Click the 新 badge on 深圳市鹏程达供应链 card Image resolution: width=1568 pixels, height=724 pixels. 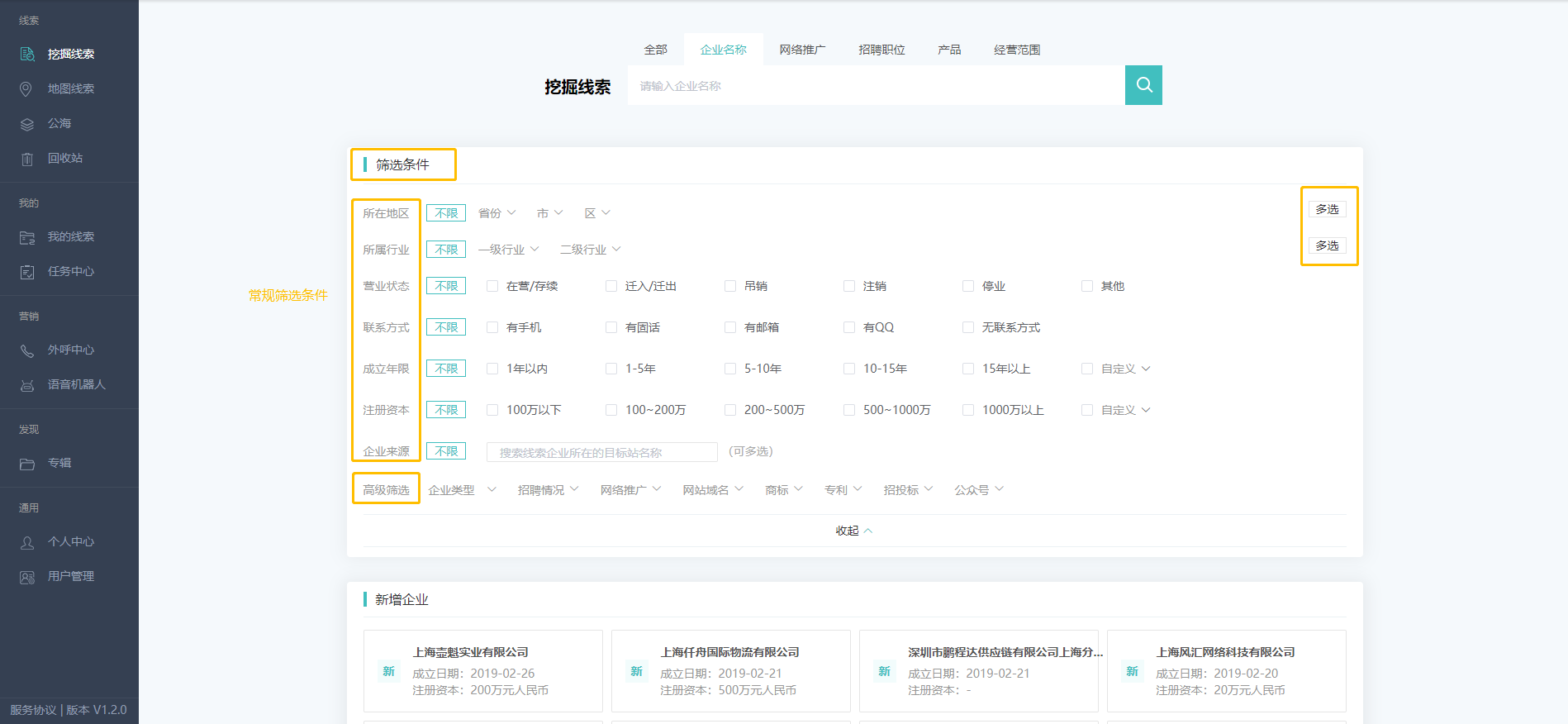884,671
